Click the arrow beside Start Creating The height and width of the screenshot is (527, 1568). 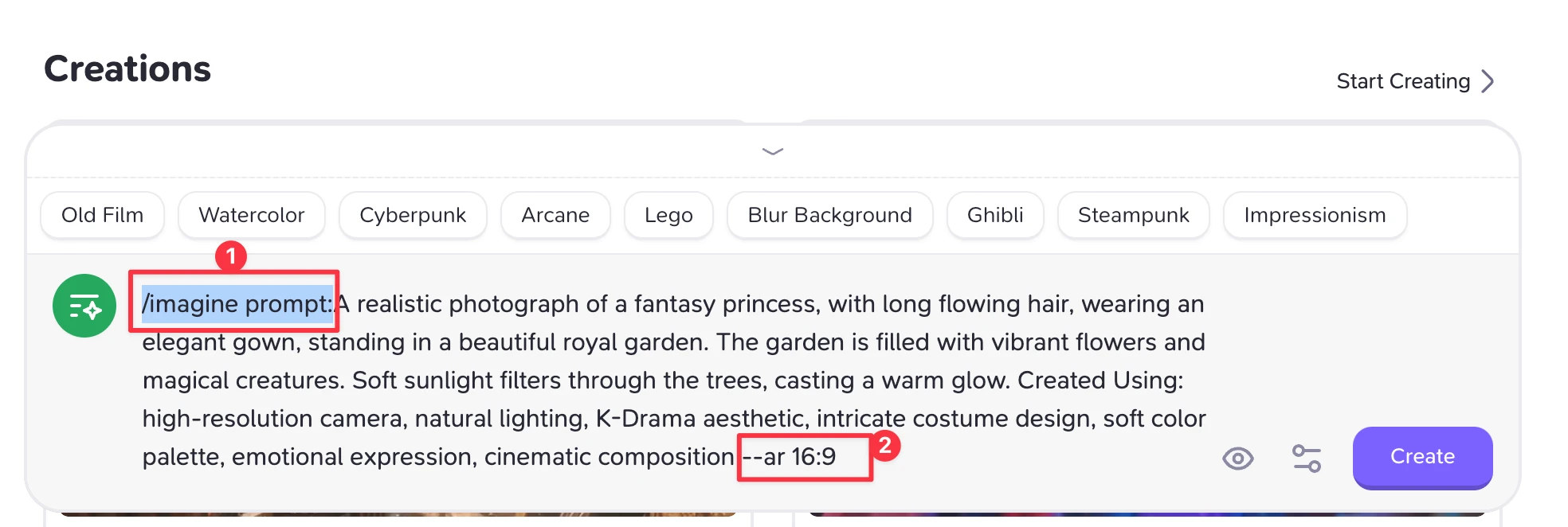(x=1487, y=81)
